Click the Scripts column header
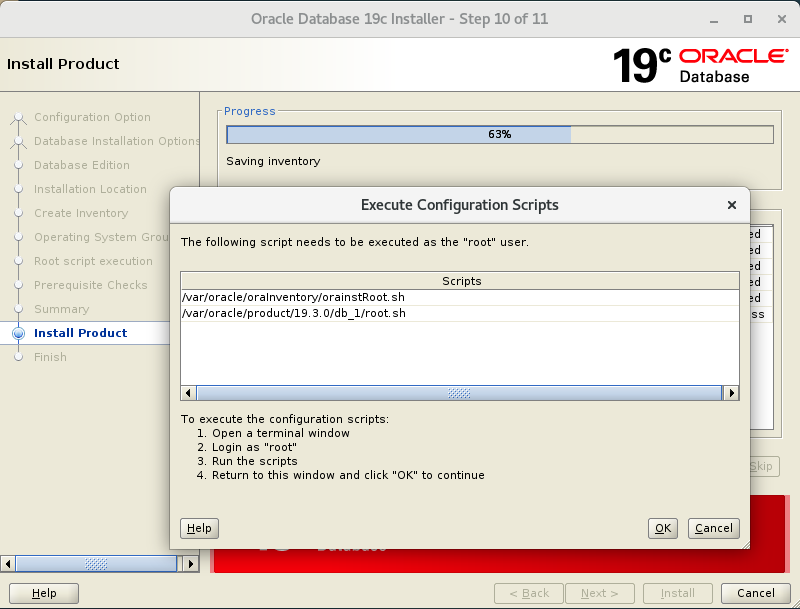 460,281
